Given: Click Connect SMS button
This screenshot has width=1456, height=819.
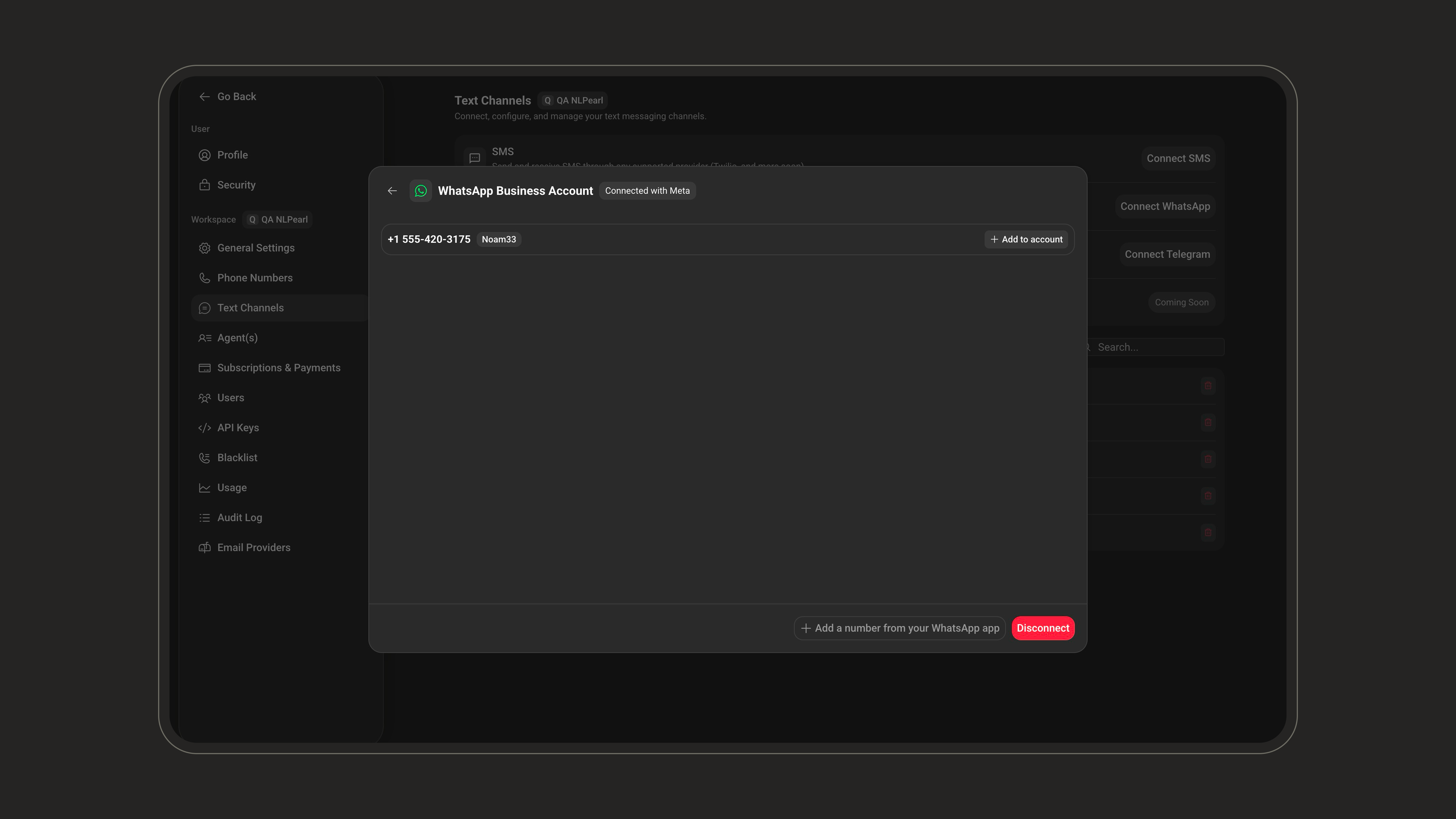Looking at the screenshot, I should 1178,159.
